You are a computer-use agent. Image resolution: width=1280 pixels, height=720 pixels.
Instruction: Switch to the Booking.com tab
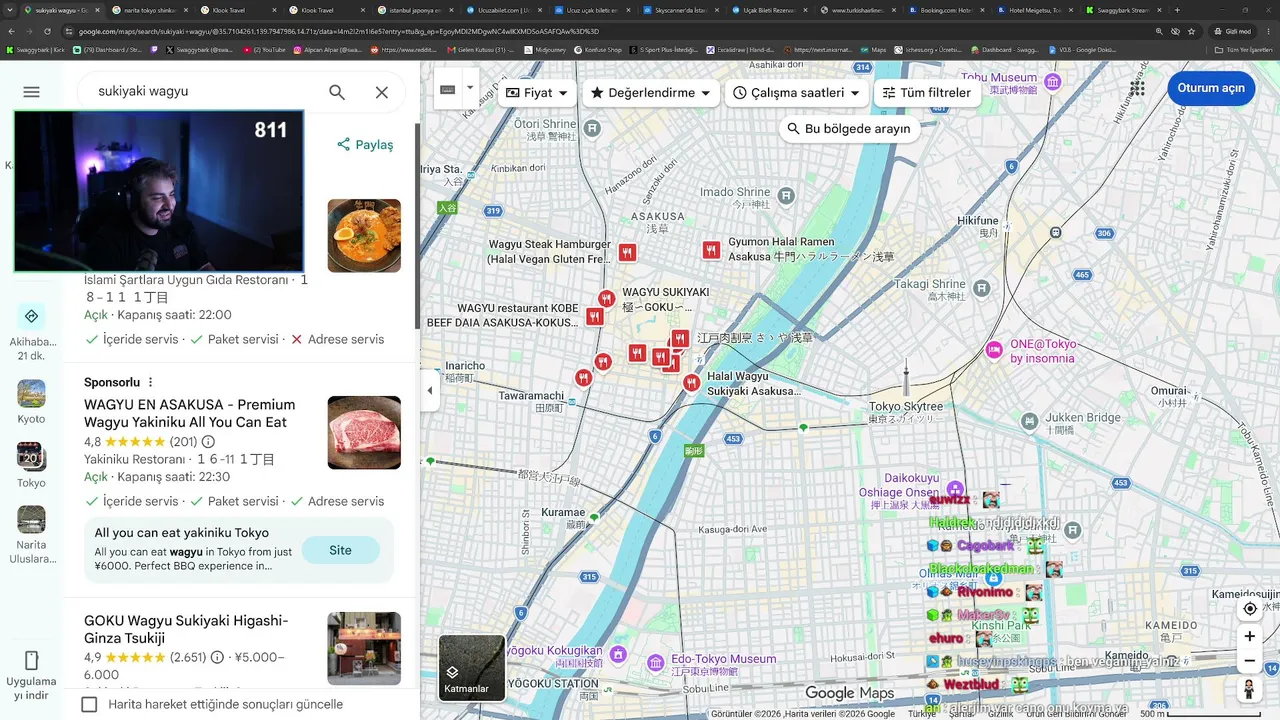pyautogui.click(x=945, y=10)
